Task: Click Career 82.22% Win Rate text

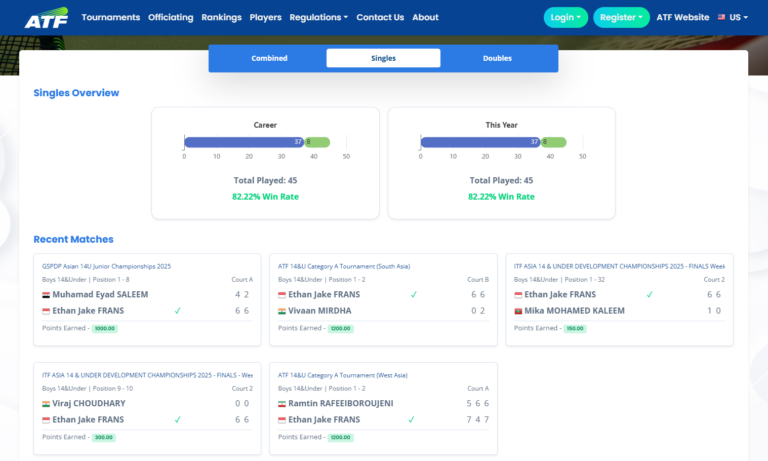Action: coord(265,196)
